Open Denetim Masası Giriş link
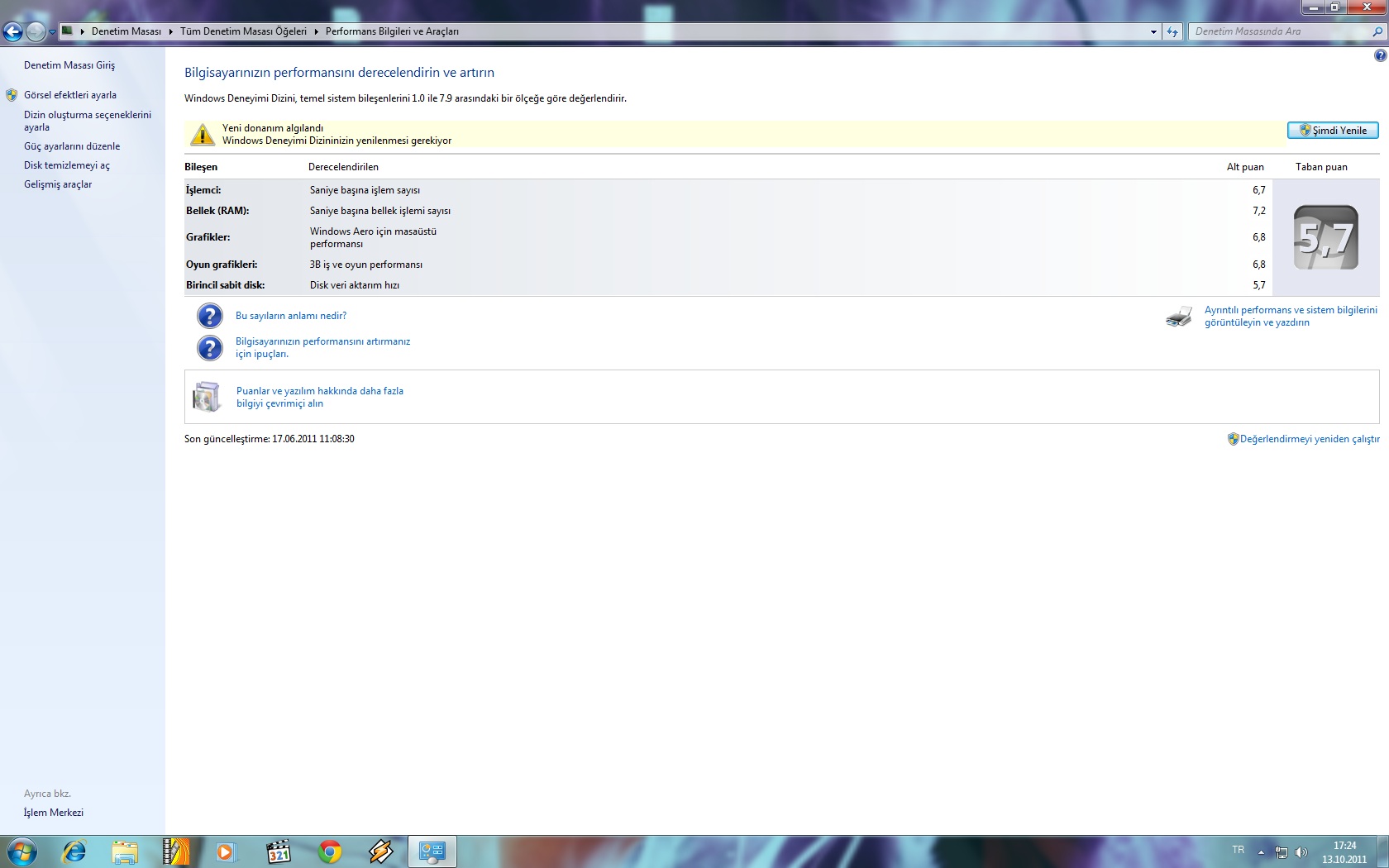The image size is (1389, 868). pyautogui.click(x=69, y=65)
